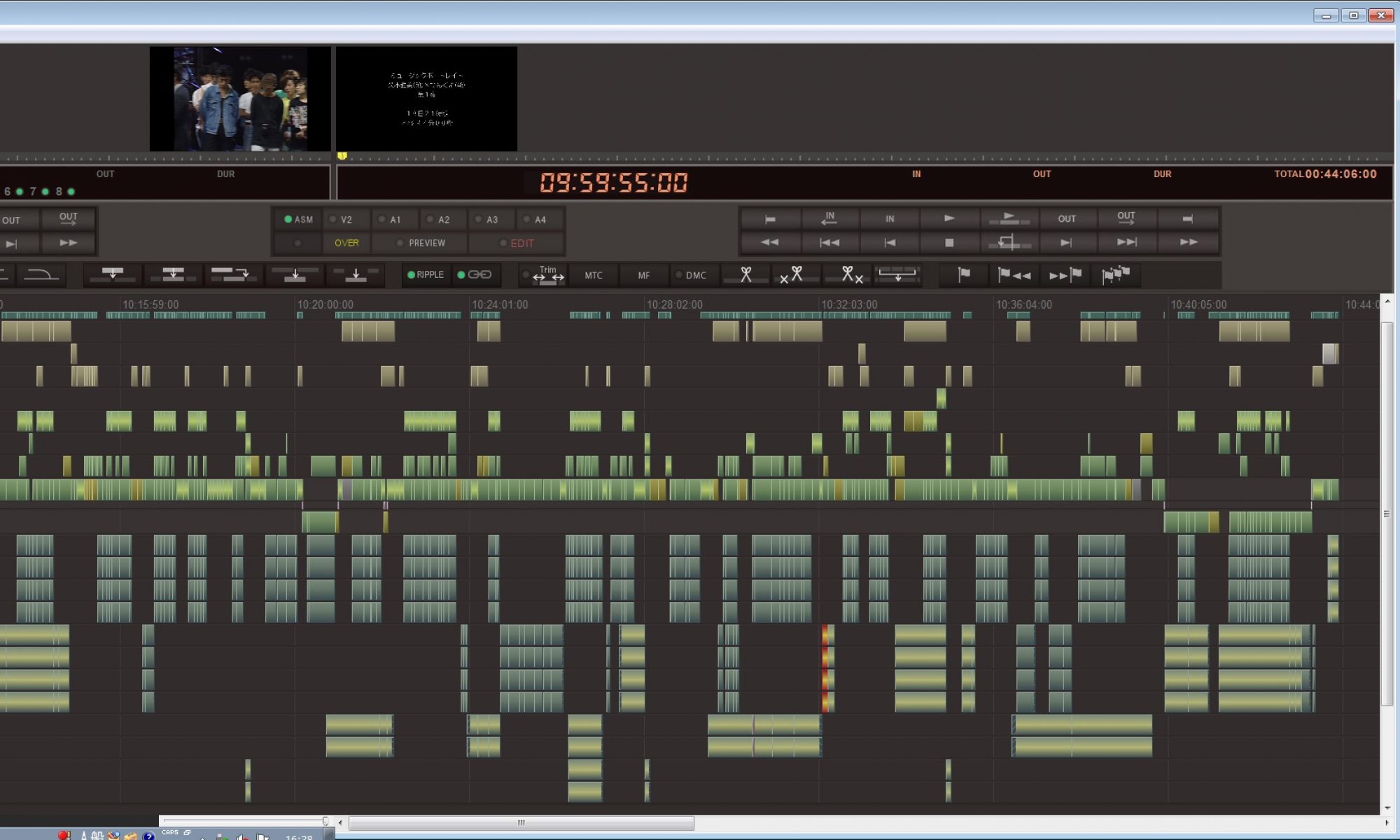
Task: Click the unlabeled indicator button below ASM
Action: [x=298, y=243]
